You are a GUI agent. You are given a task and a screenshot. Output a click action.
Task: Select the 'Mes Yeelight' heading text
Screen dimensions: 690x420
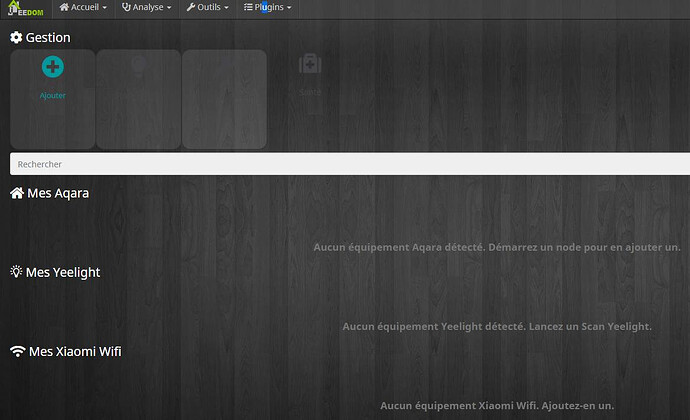click(63, 273)
